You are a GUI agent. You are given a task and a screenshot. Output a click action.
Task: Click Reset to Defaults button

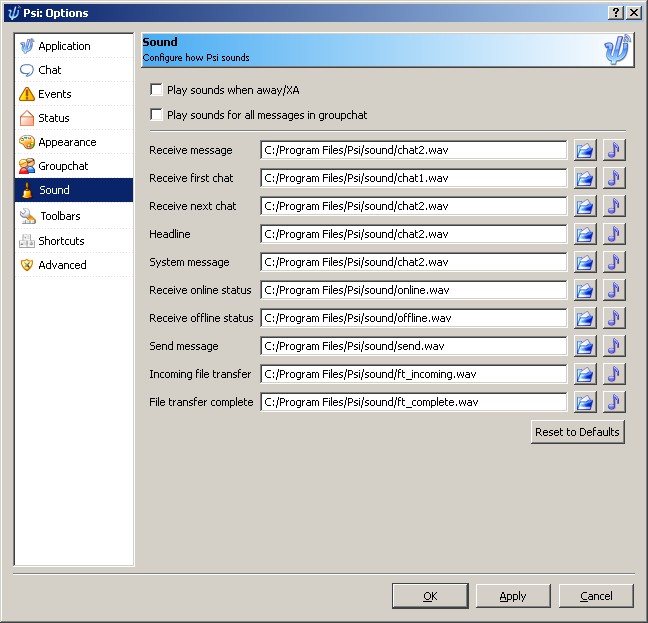point(577,432)
